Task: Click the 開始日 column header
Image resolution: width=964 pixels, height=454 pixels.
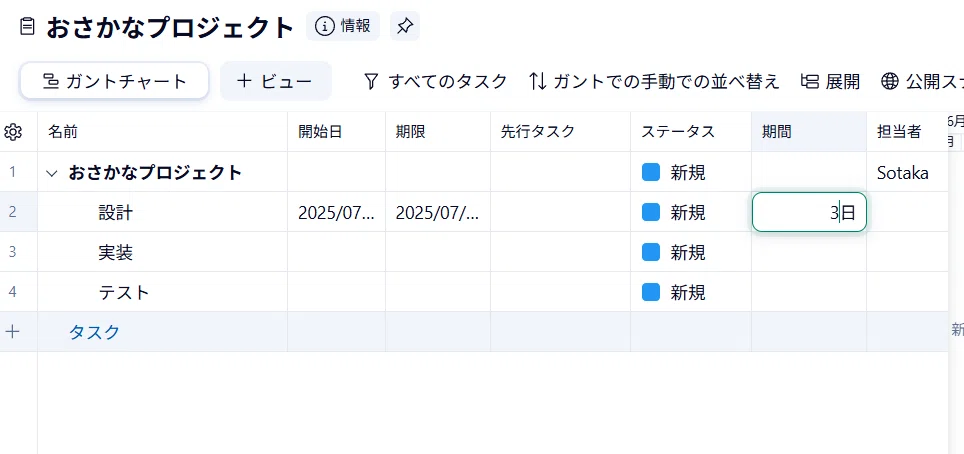Action: 336,132
